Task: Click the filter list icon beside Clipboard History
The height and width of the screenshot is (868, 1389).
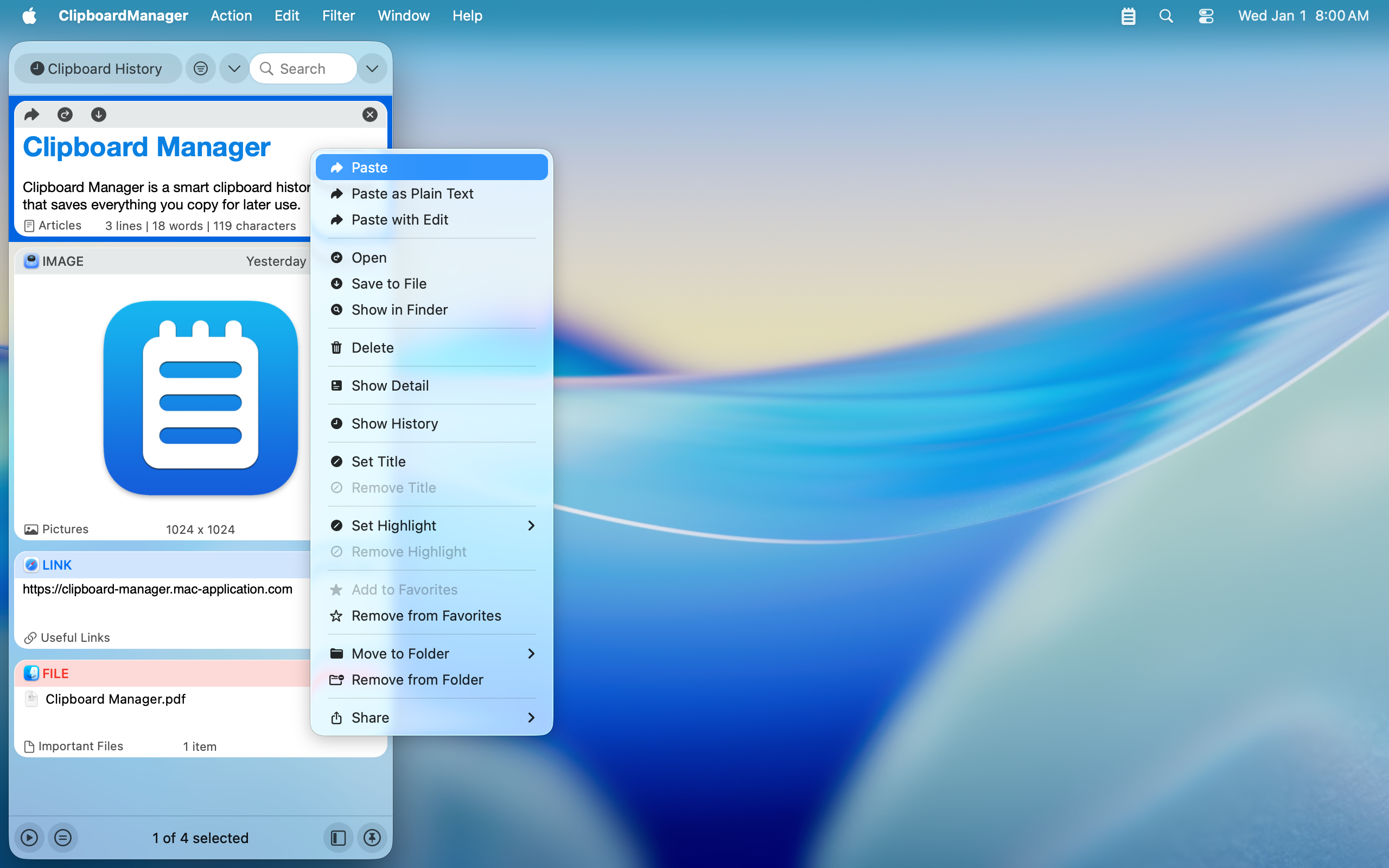Action: coord(200,69)
